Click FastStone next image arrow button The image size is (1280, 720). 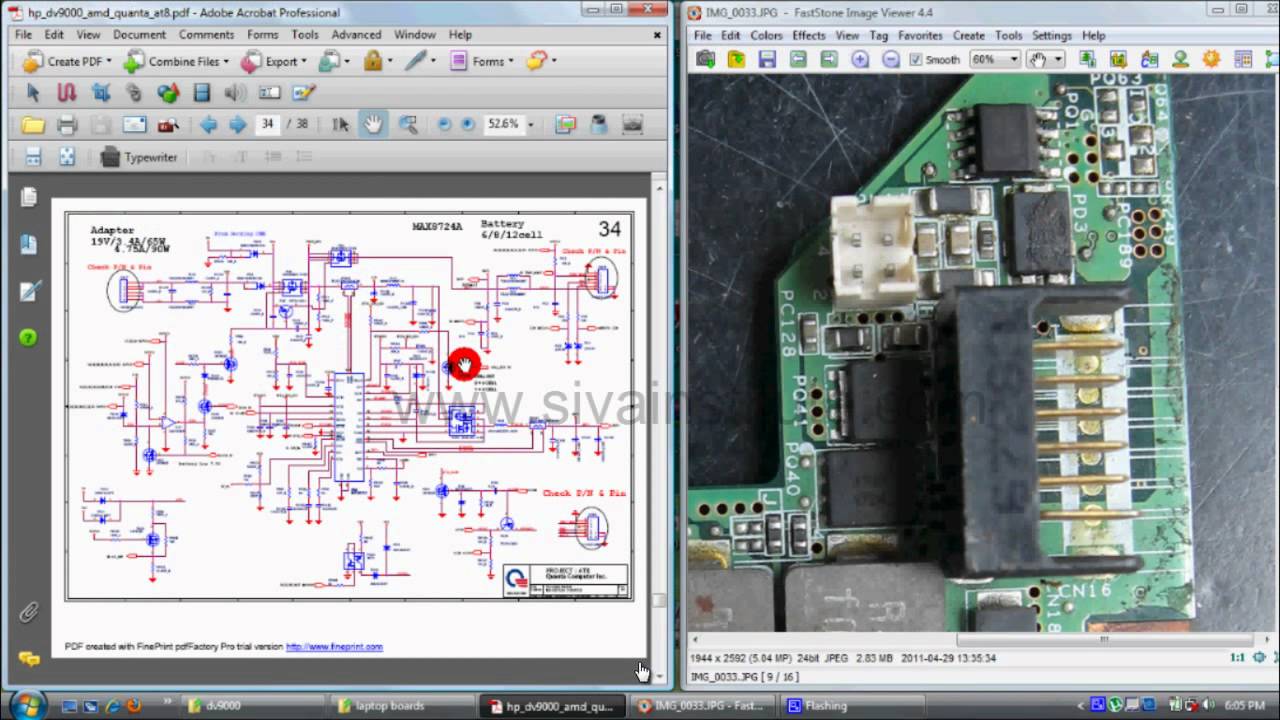click(828, 60)
